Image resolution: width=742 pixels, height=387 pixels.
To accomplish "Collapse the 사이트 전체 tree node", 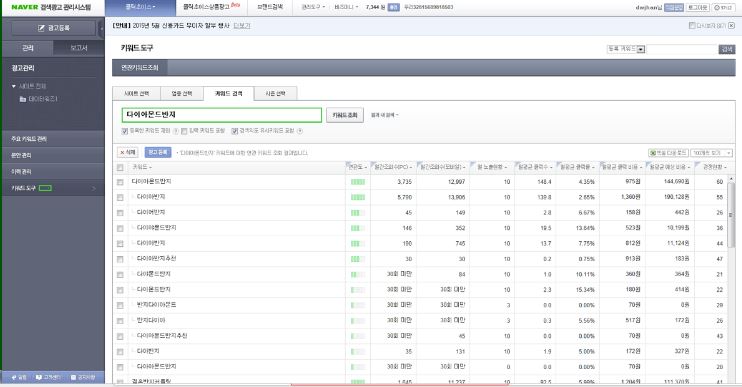I will [x=14, y=87].
